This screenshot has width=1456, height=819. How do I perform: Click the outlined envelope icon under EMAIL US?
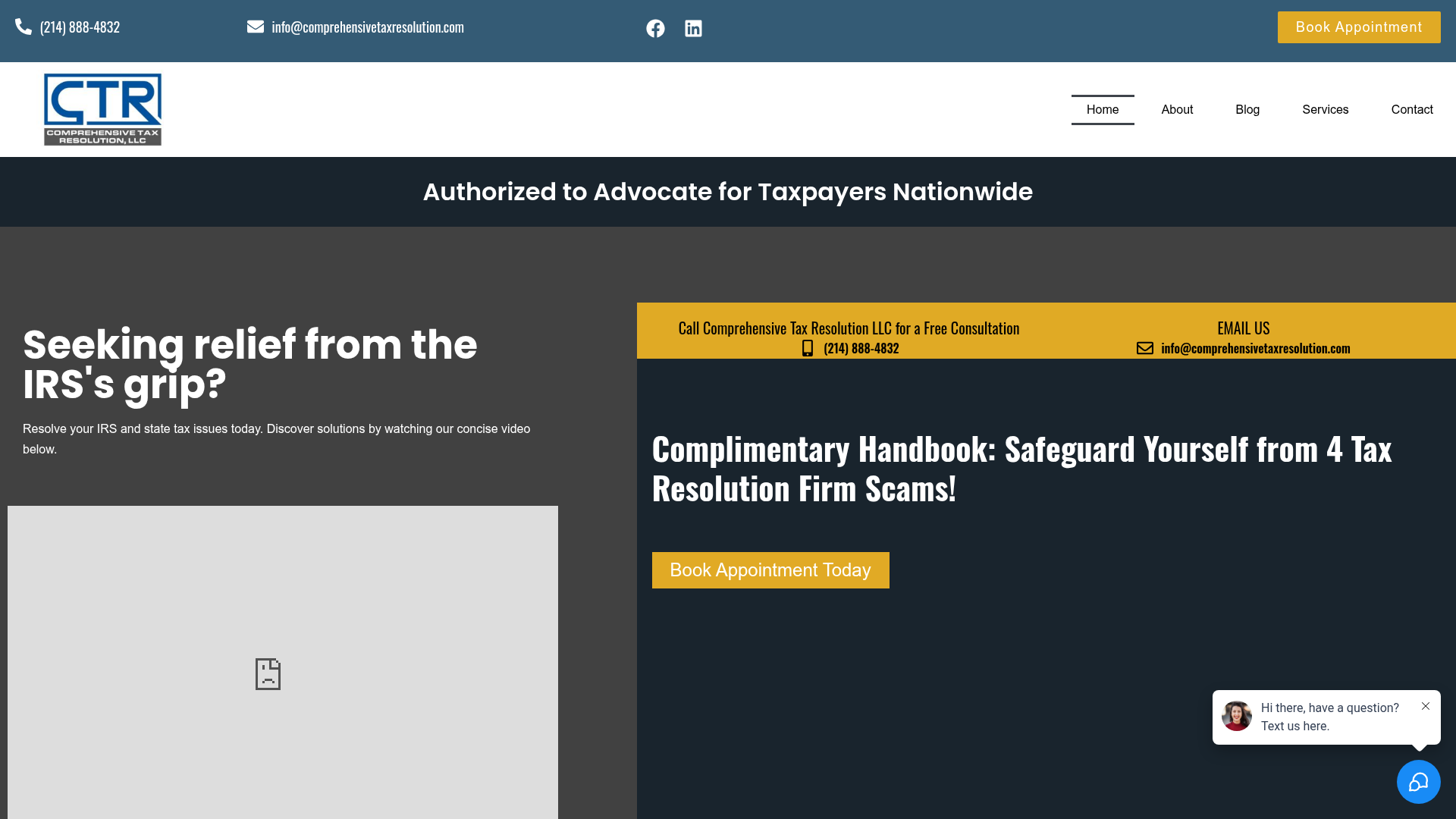click(x=1144, y=348)
